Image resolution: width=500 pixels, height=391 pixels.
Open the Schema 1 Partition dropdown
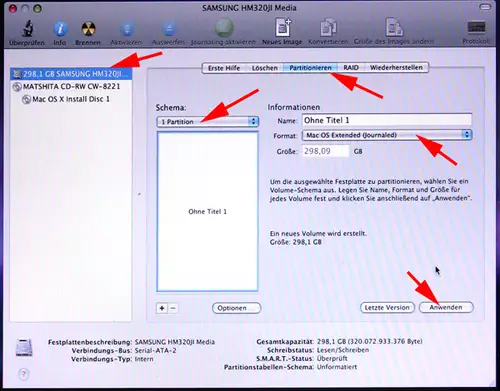click(208, 122)
